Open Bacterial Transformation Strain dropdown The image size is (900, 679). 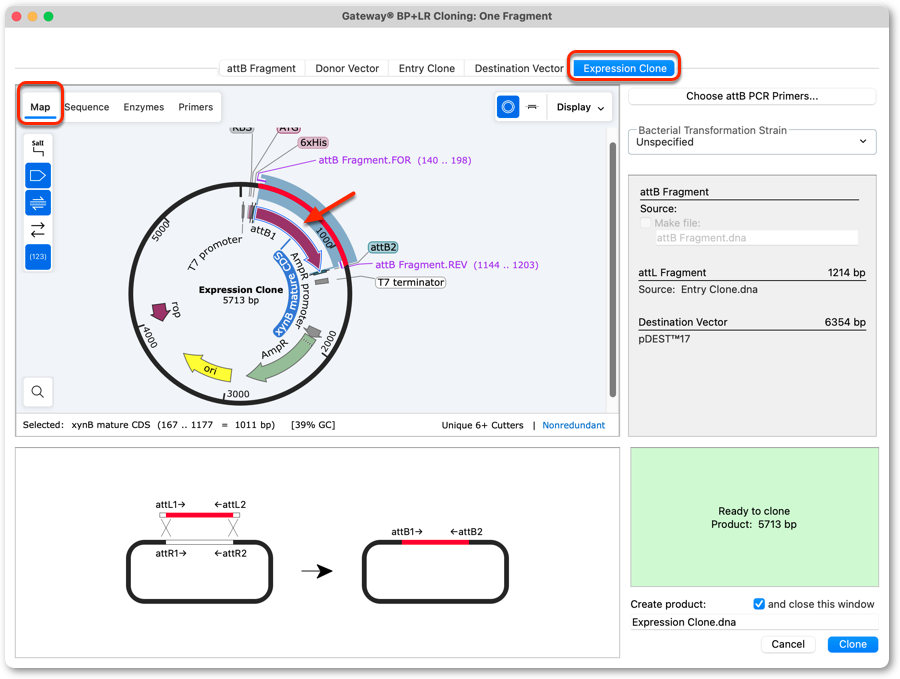tap(752, 142)
